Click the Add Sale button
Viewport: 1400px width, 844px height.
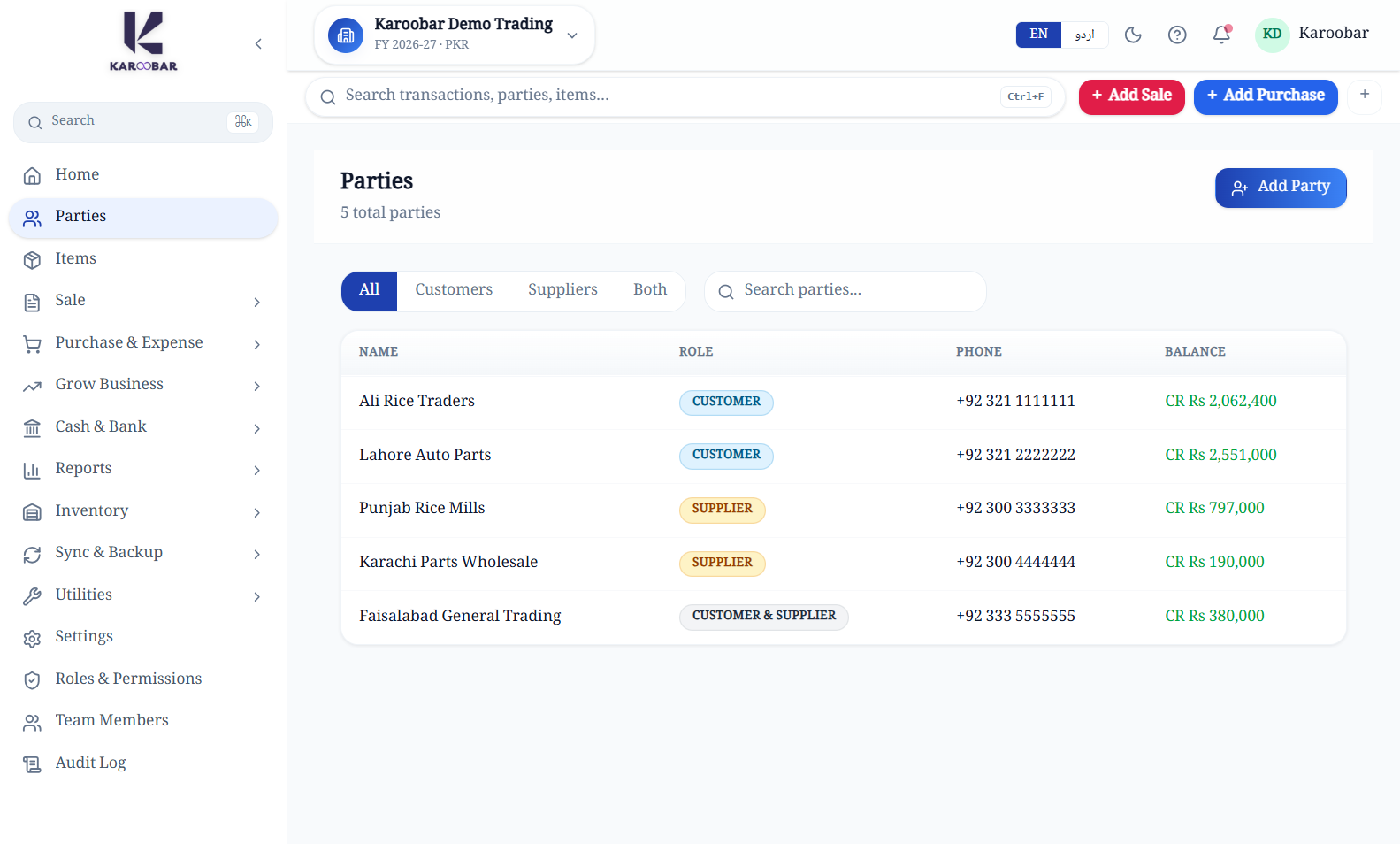click(1132, 96)
